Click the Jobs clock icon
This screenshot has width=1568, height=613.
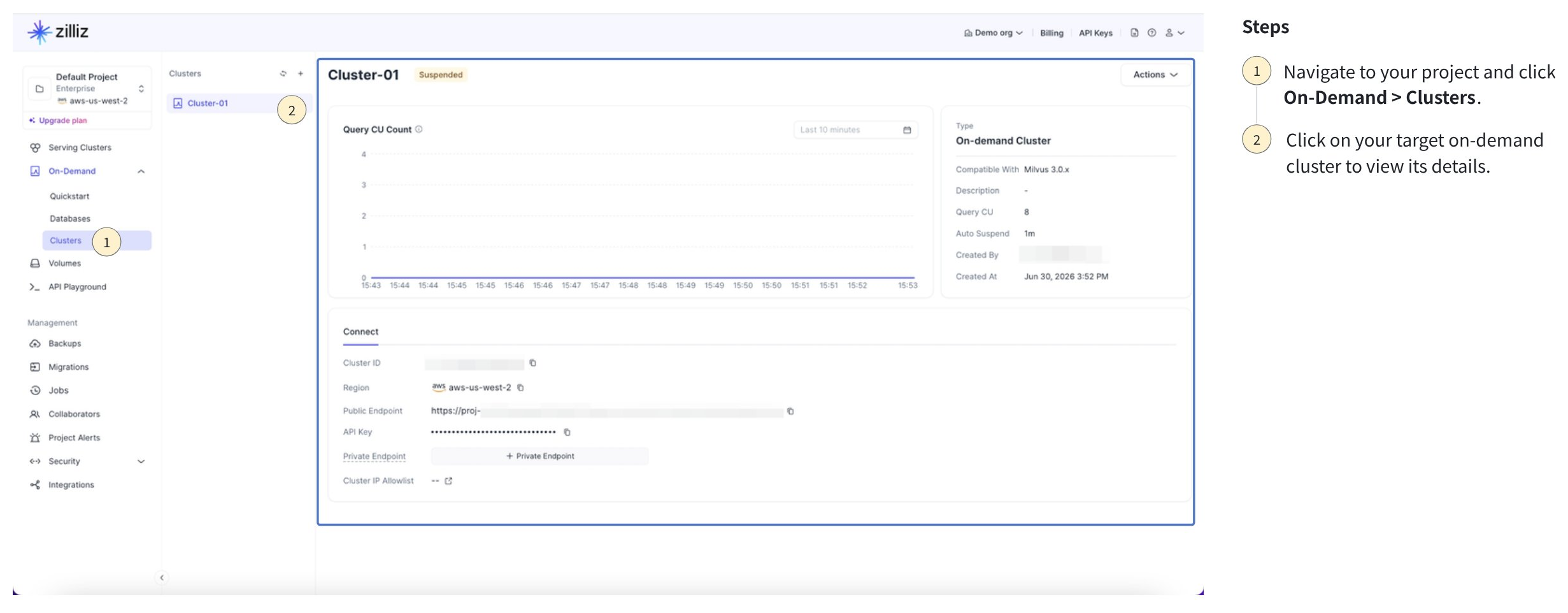pos(35,391)
